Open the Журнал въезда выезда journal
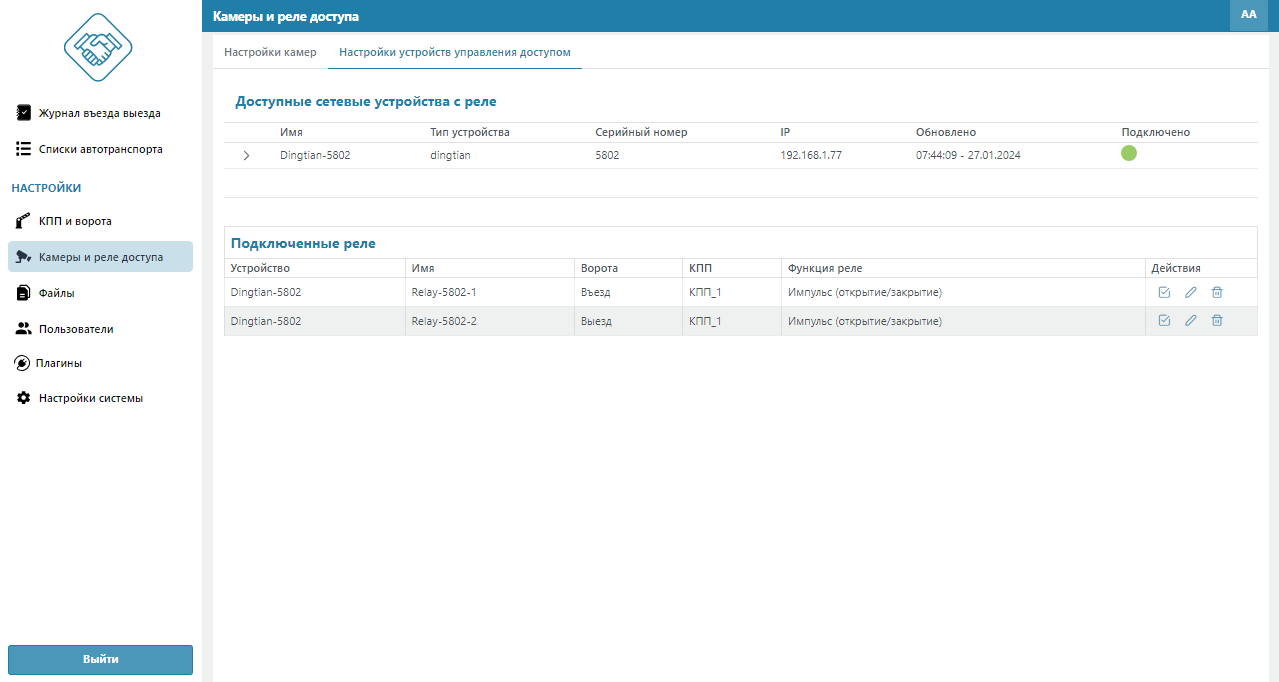 (x=99, y=113)
